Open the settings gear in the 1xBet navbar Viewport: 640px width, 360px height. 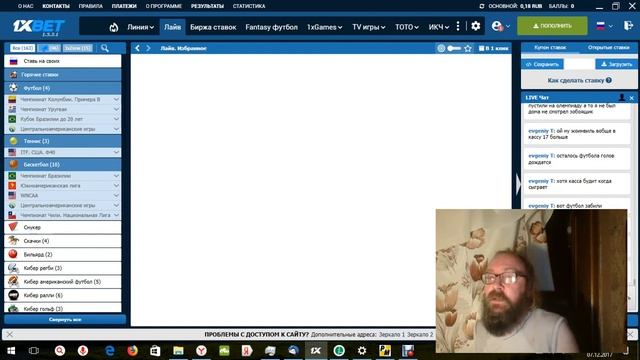476,26
